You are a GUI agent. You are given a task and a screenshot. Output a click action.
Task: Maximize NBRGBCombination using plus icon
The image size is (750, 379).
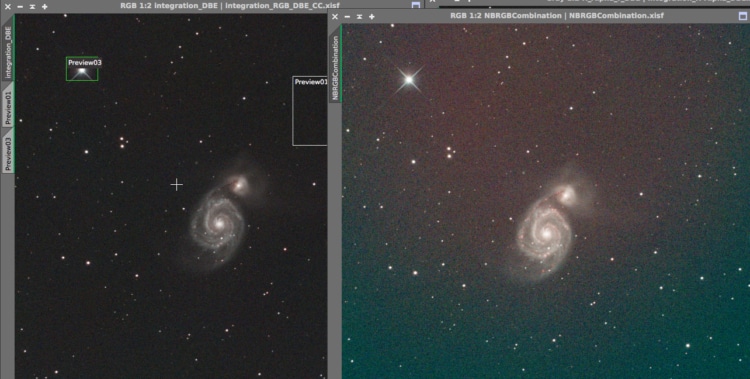[x=372, y=16]
